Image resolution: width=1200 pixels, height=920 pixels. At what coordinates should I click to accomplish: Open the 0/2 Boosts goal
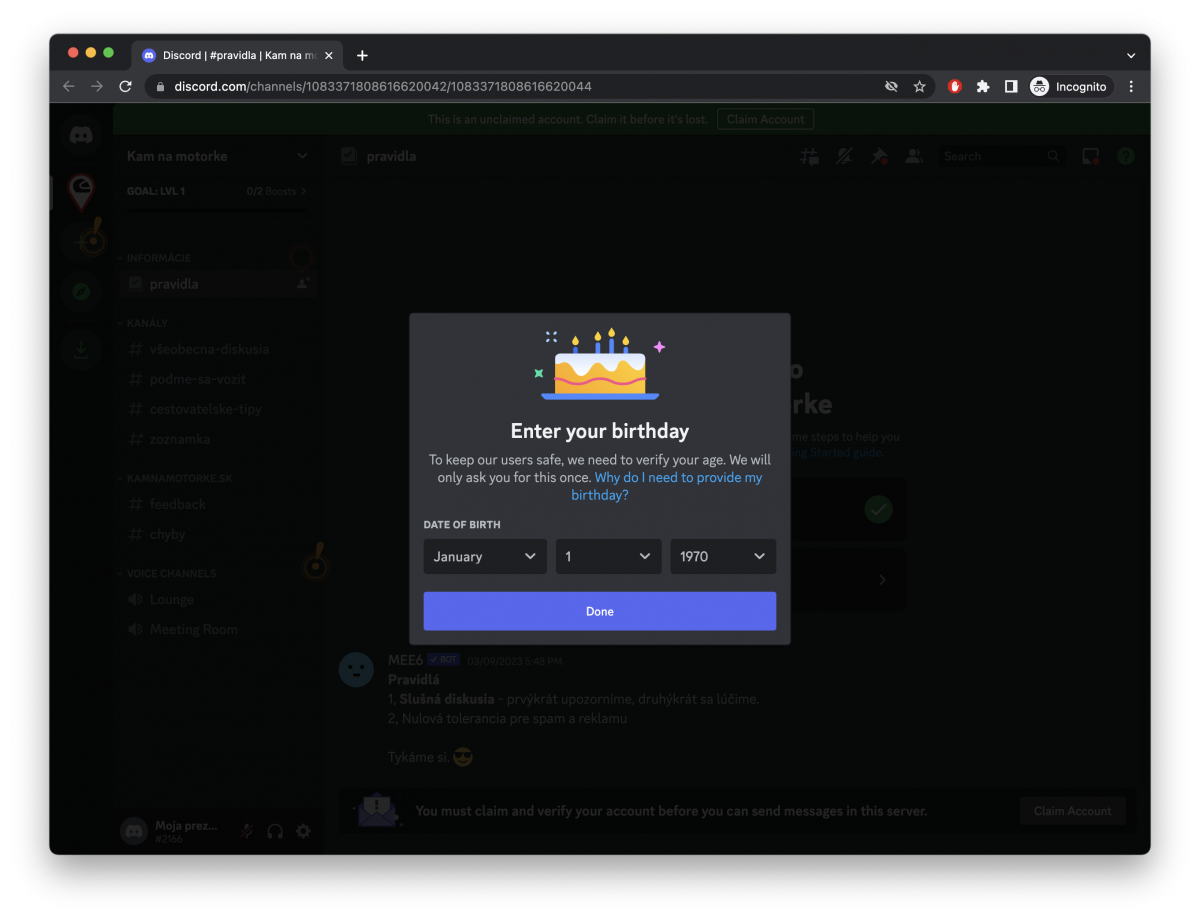(x=276, y=191)
